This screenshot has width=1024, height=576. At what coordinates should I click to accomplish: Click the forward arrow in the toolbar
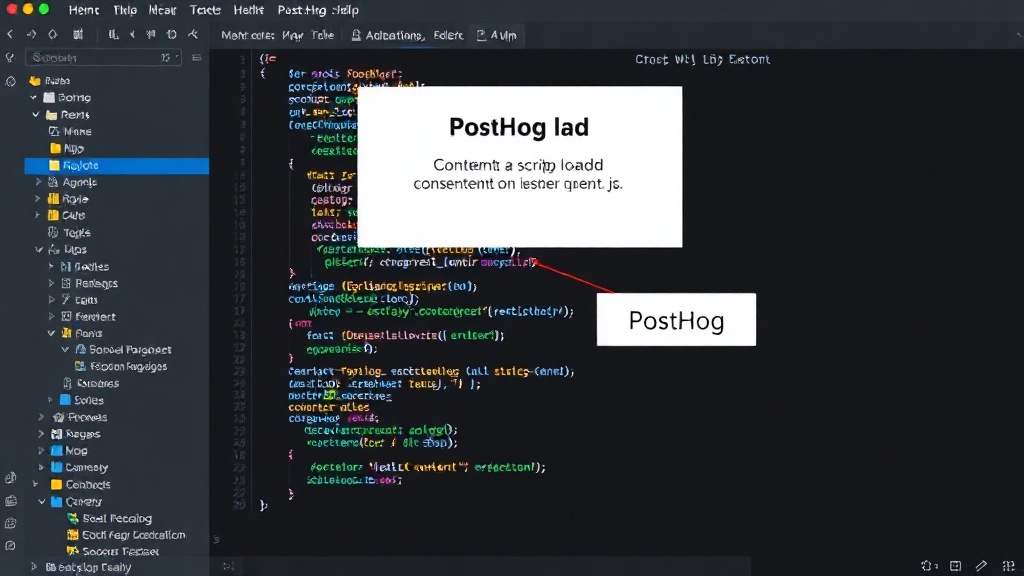click(31, 35)
